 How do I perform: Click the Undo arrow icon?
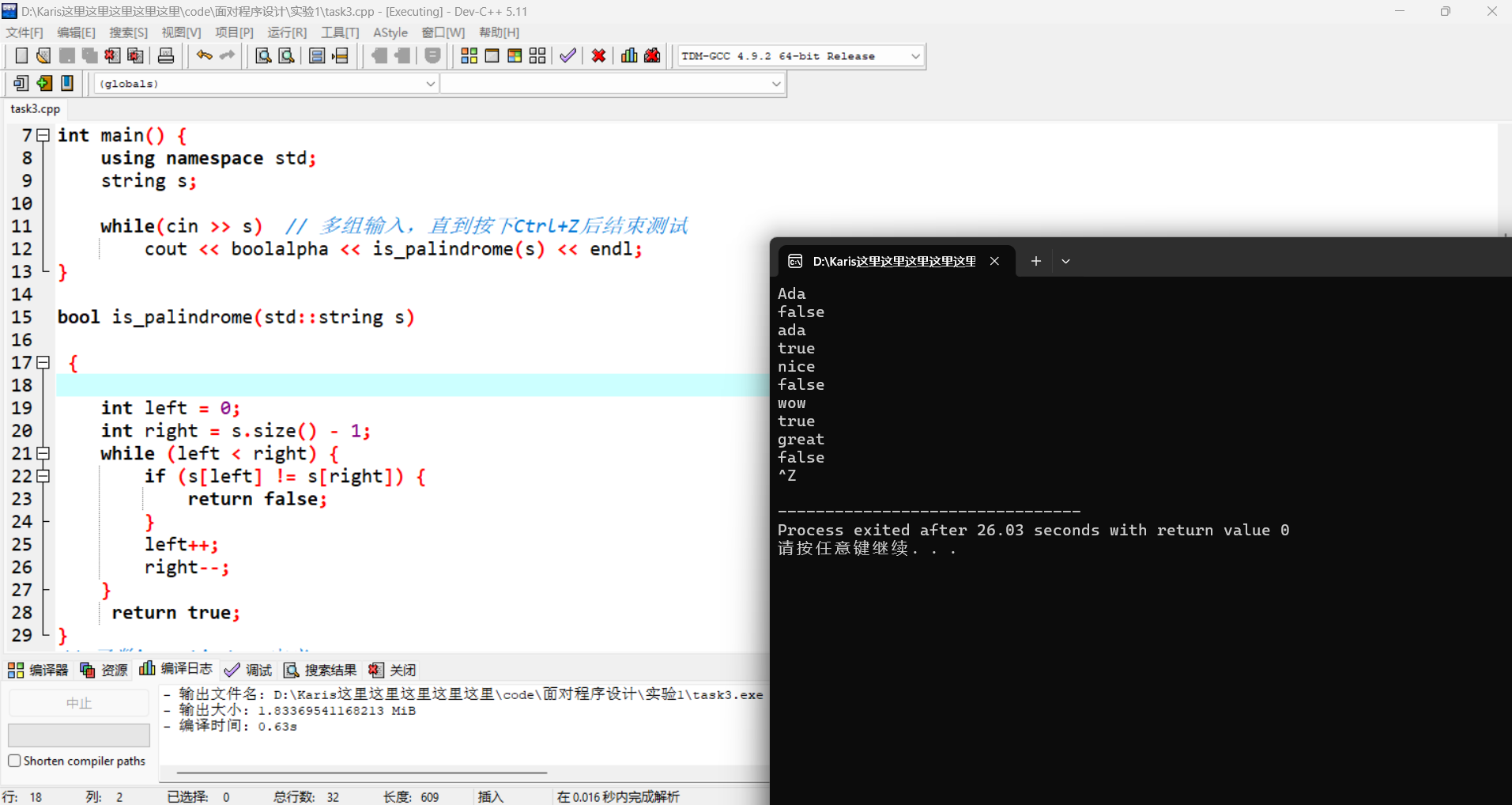coord(205,55)
